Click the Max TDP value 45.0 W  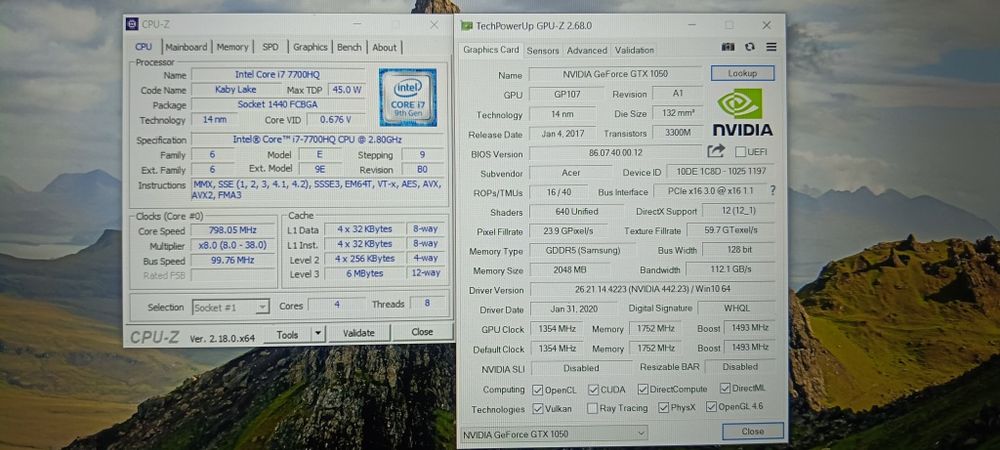pos(346,90)
